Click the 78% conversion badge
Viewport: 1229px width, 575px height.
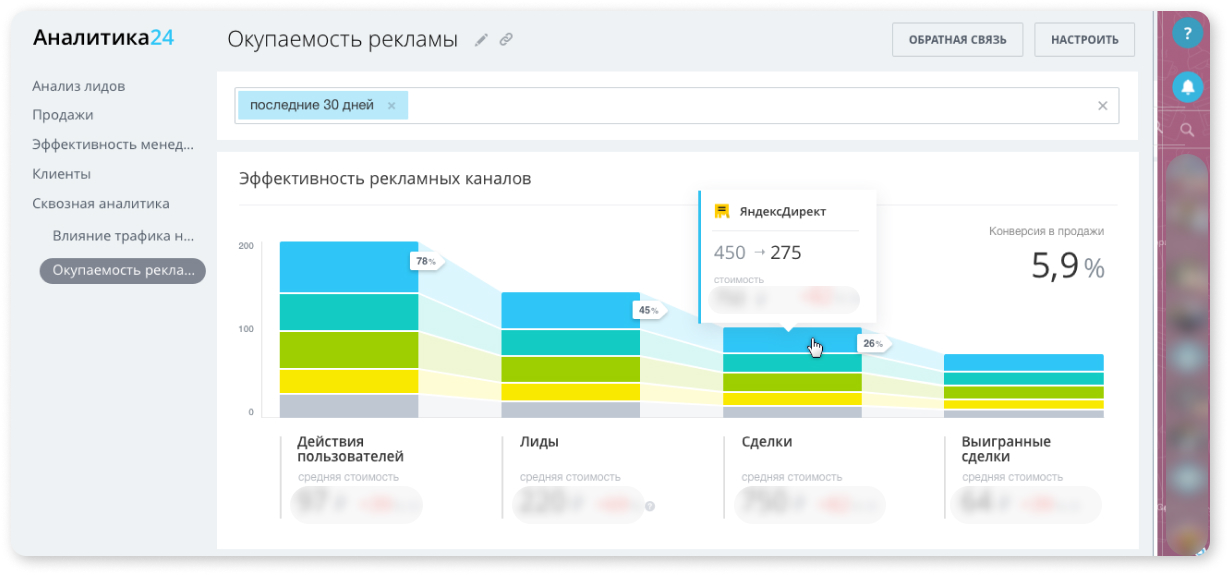(x=426, y=262)
